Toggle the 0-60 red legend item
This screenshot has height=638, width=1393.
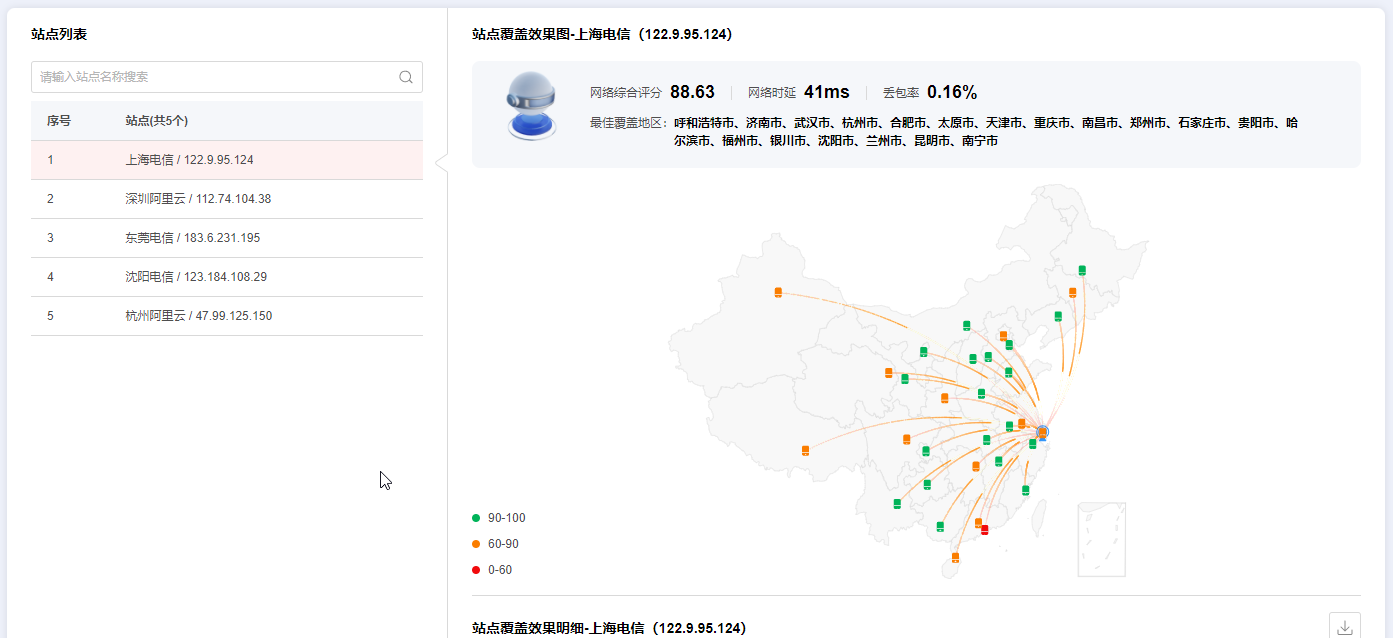pos(492,570)
